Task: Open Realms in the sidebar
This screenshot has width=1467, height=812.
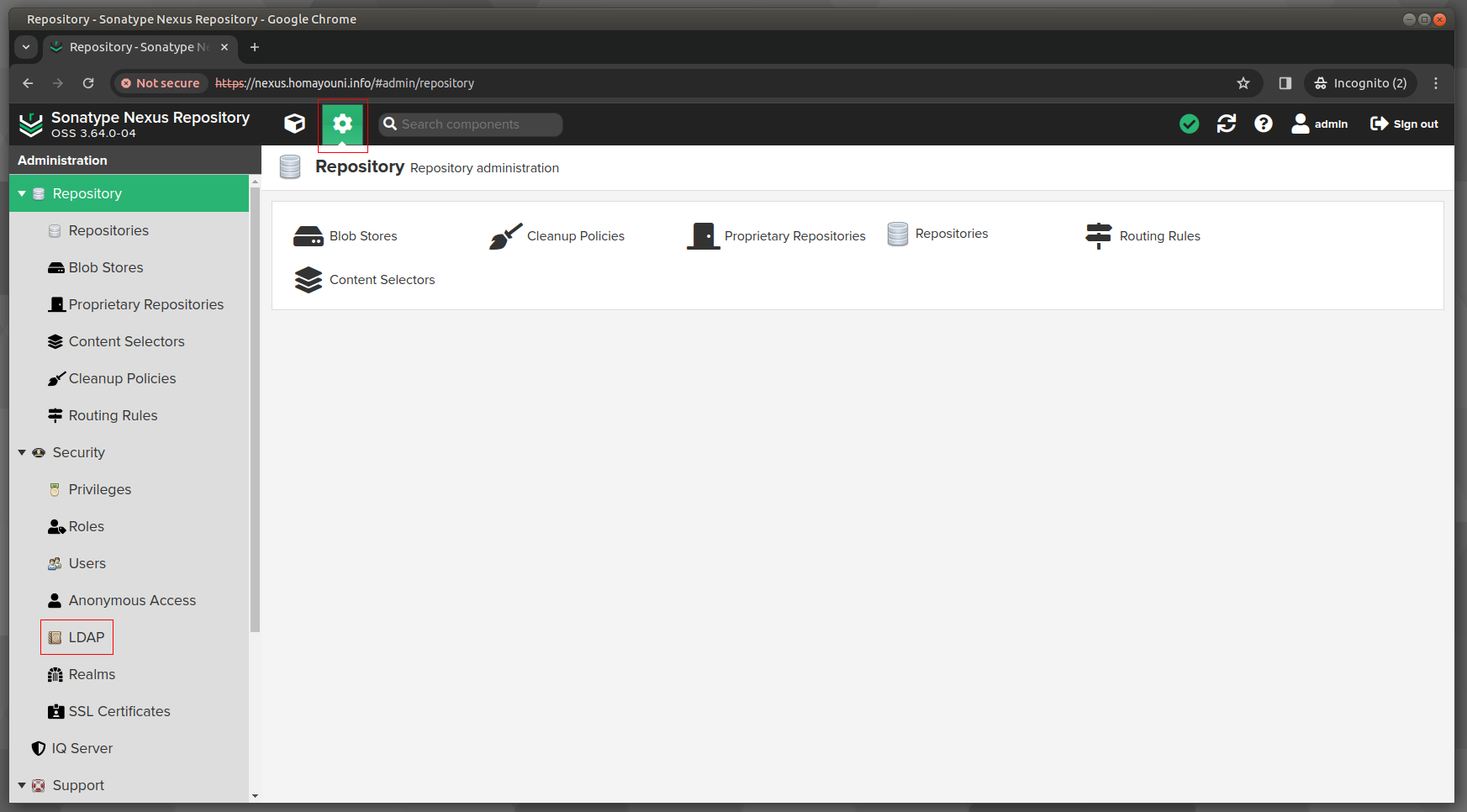Action: (x=129, y=674)
